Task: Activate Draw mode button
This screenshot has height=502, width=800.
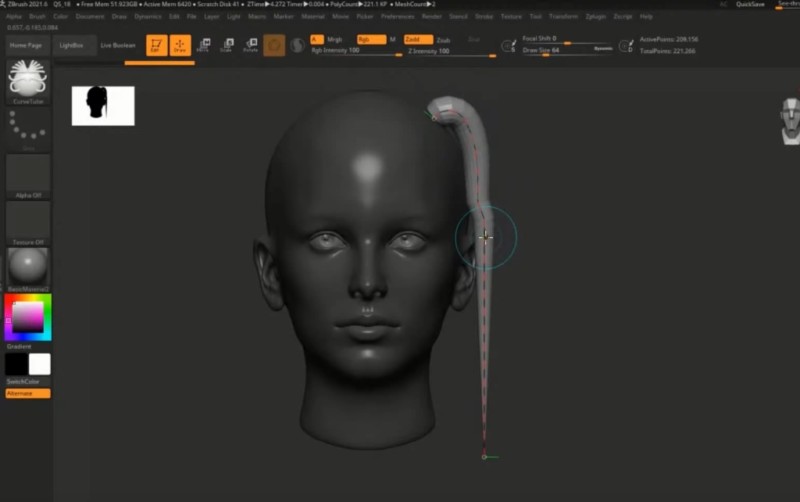Action: click(180, 45)
